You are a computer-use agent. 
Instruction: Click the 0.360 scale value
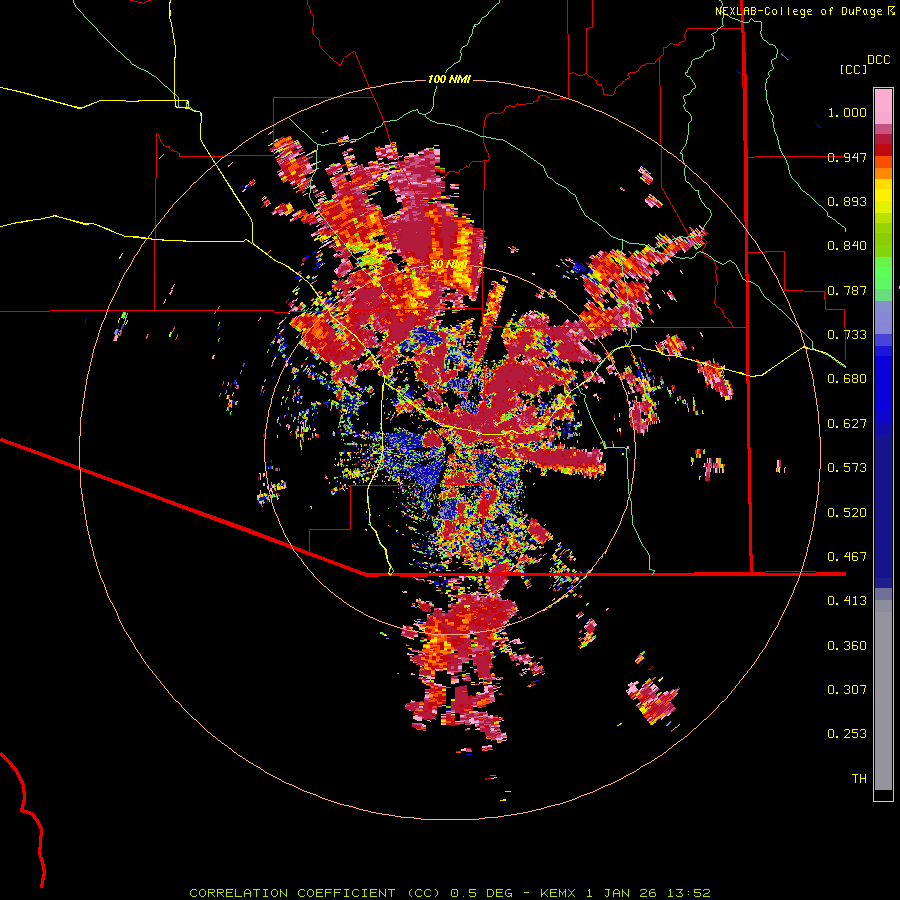click(x=847, y=646)
